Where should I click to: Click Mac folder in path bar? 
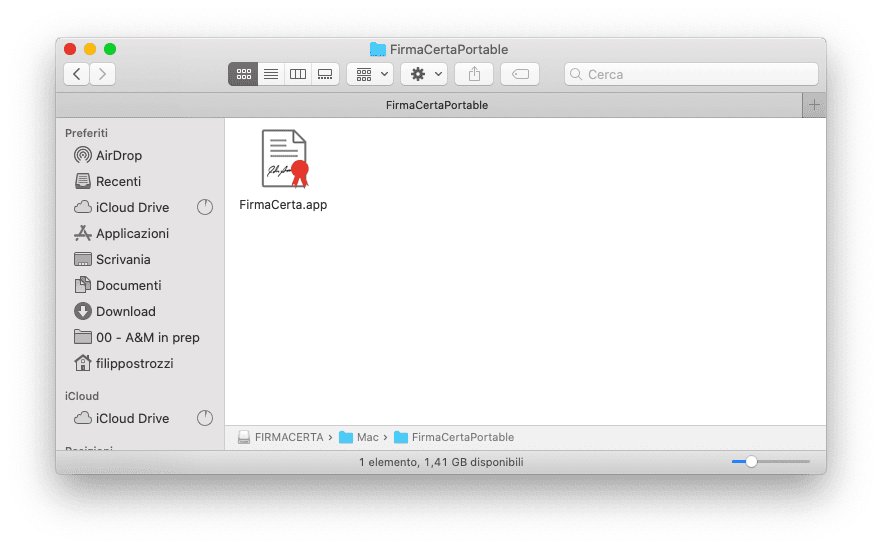(359, 437)
